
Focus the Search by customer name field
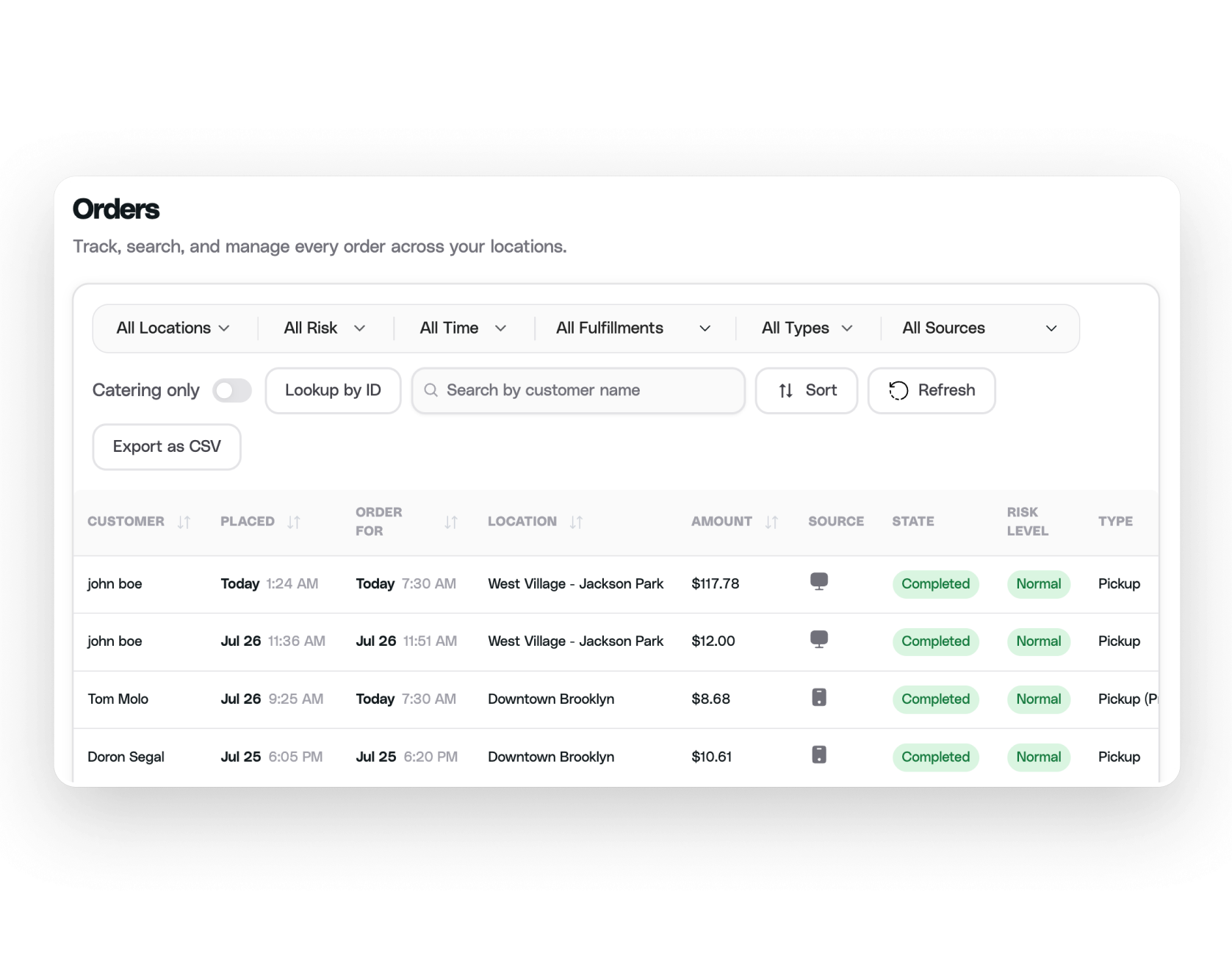(x=578, y=390)
